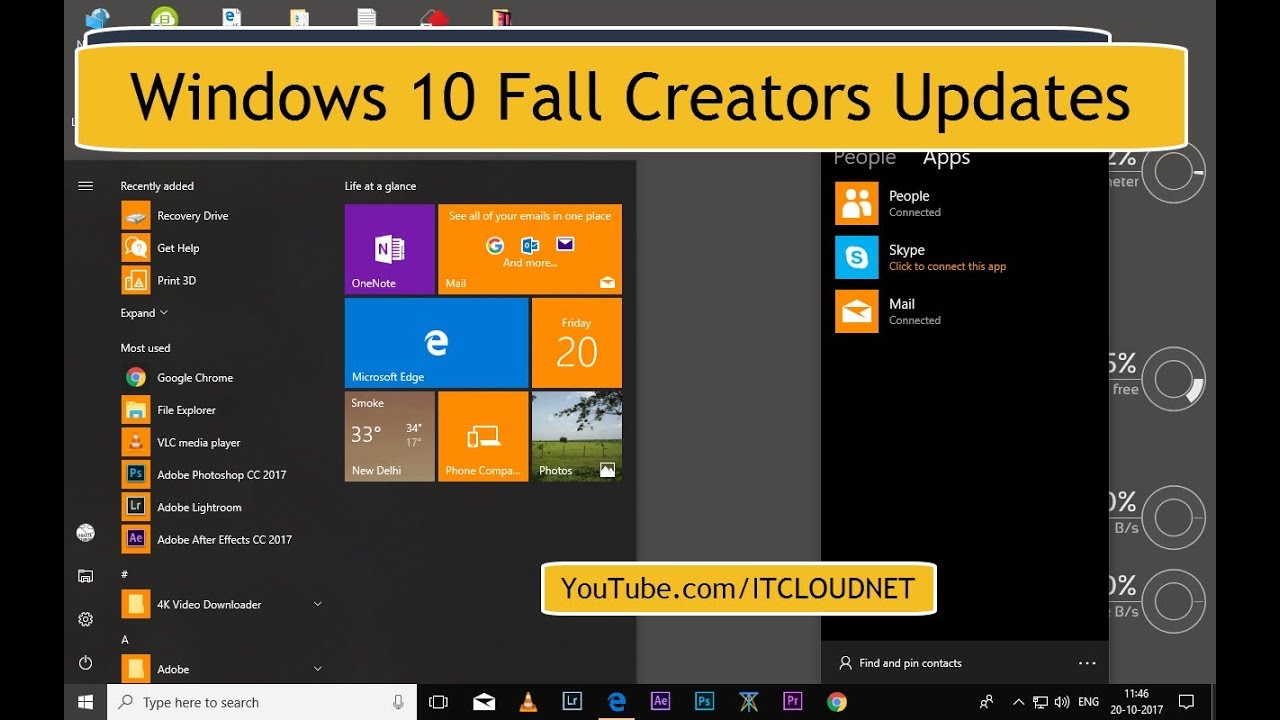Open the Microsoft Edge tile

(436, 343)
